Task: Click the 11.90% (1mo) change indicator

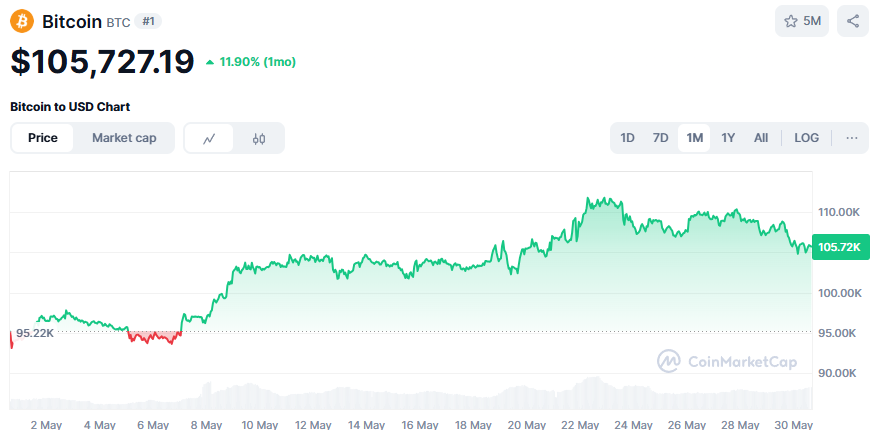Action: point(251,62)
